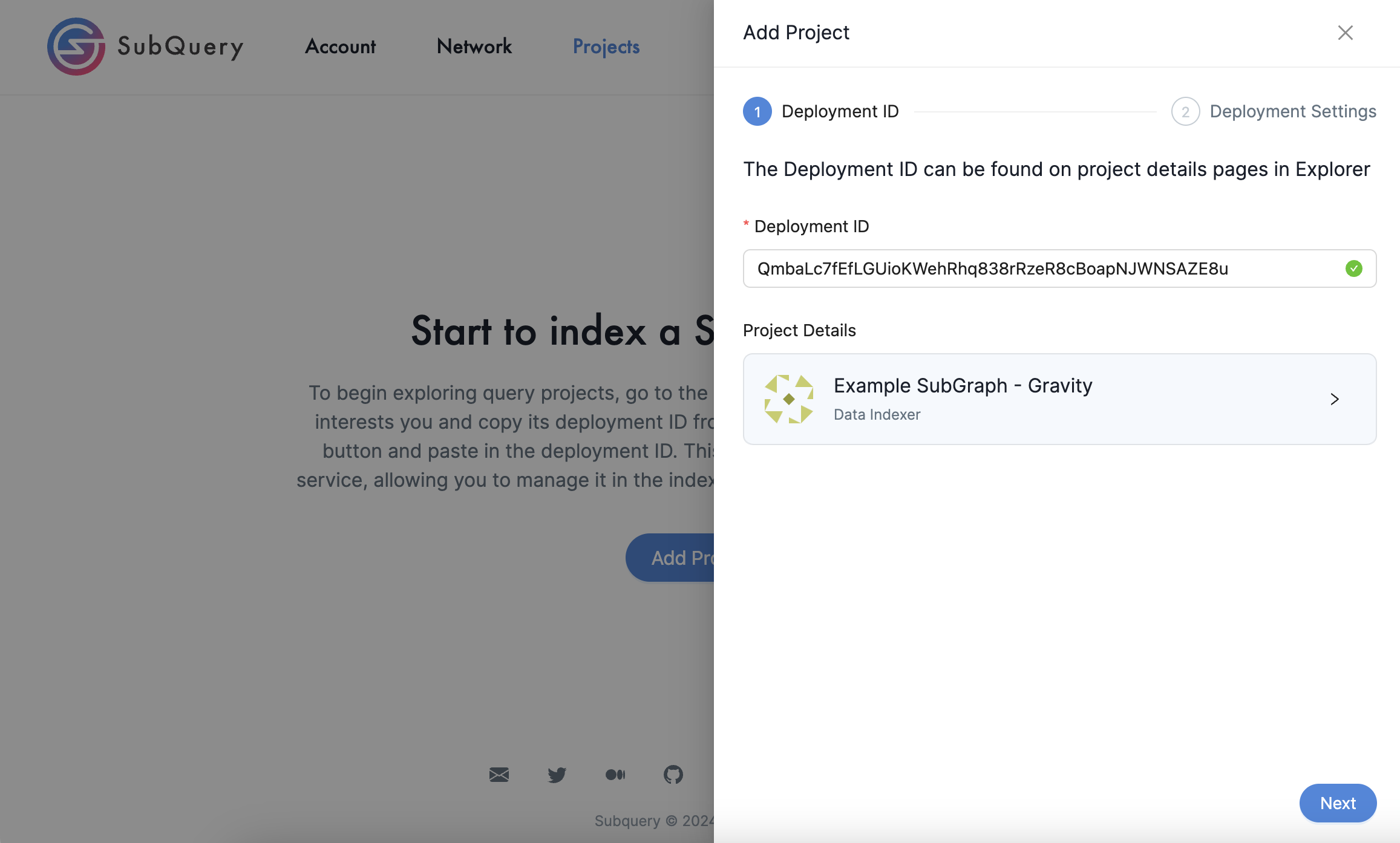Select the validated Deployment ID field
The height and width of the screenshot is (843, 1400).
pos(1059,268)
